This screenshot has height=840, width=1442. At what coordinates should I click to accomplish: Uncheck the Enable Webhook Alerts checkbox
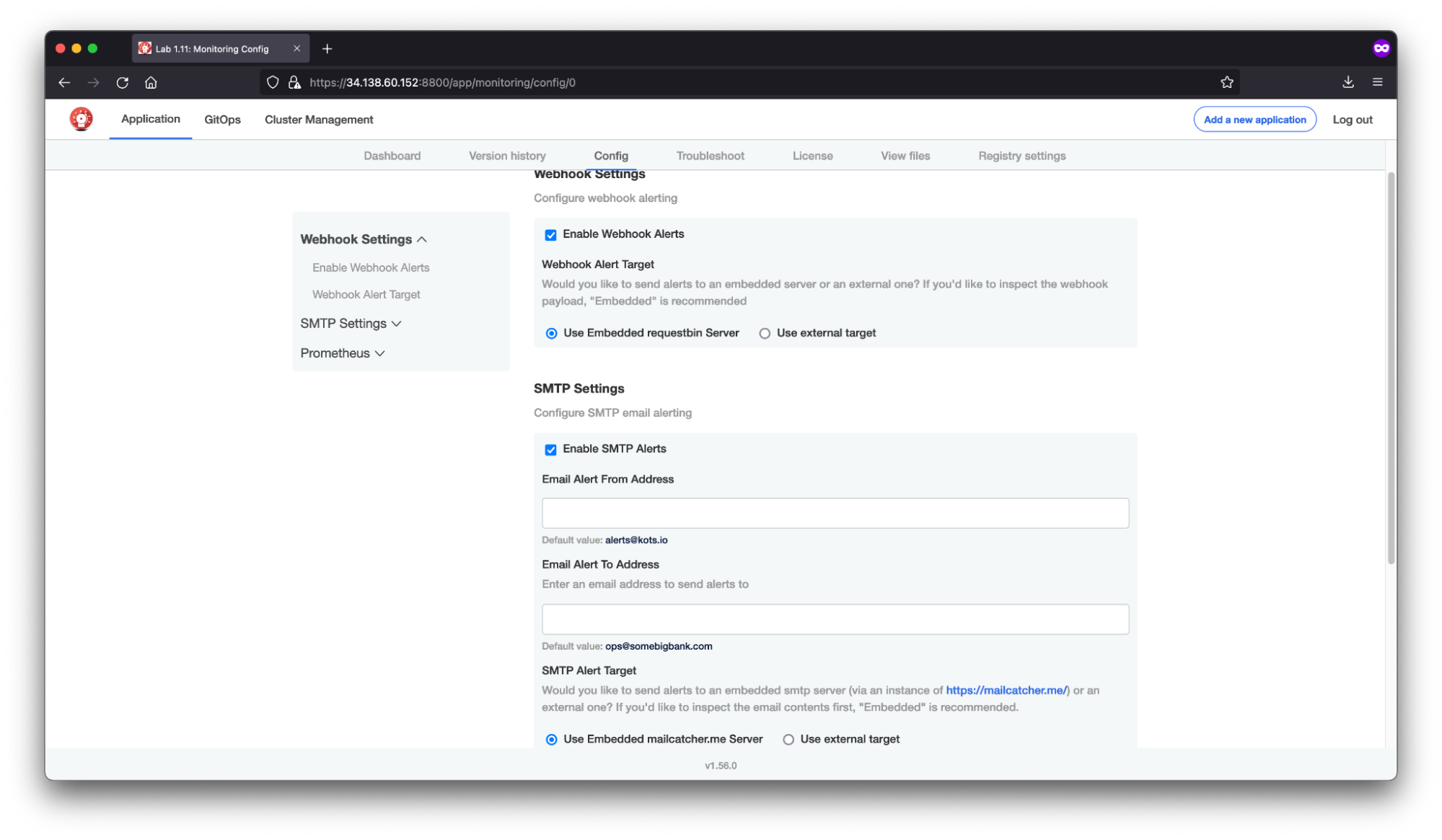coord(550,234)
